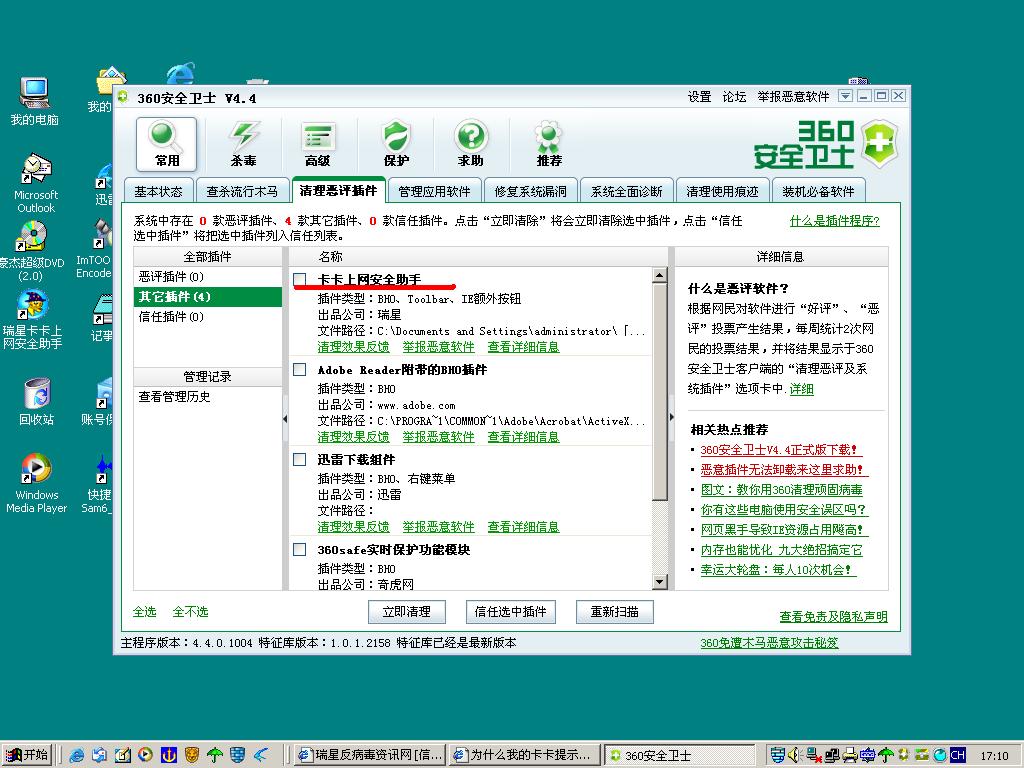1024x768 pixels.
Task: Click plugin list scrollbar down arrow
Action: [x=660, y=581]
